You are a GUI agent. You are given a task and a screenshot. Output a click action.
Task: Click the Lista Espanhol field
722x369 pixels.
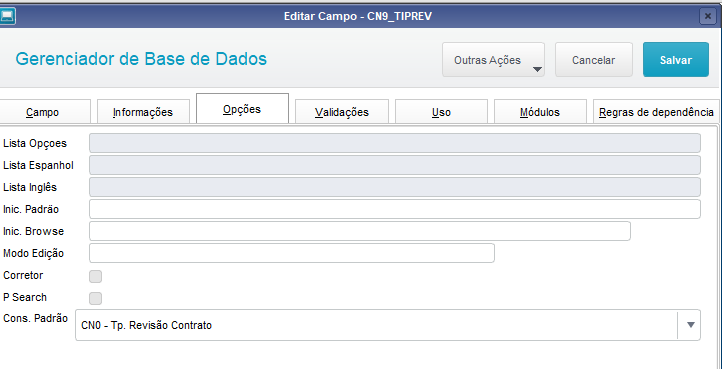tap(395, 165)
